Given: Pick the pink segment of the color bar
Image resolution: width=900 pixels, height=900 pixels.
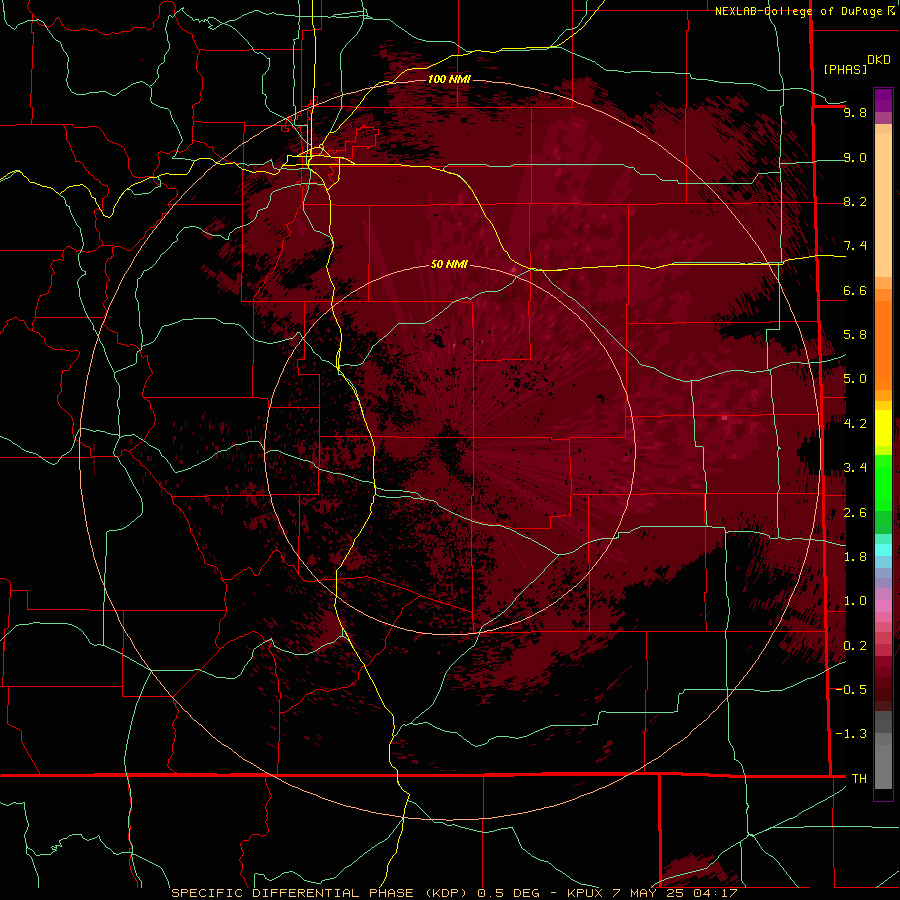Looking at the screenshot, I should pos(883,606).
